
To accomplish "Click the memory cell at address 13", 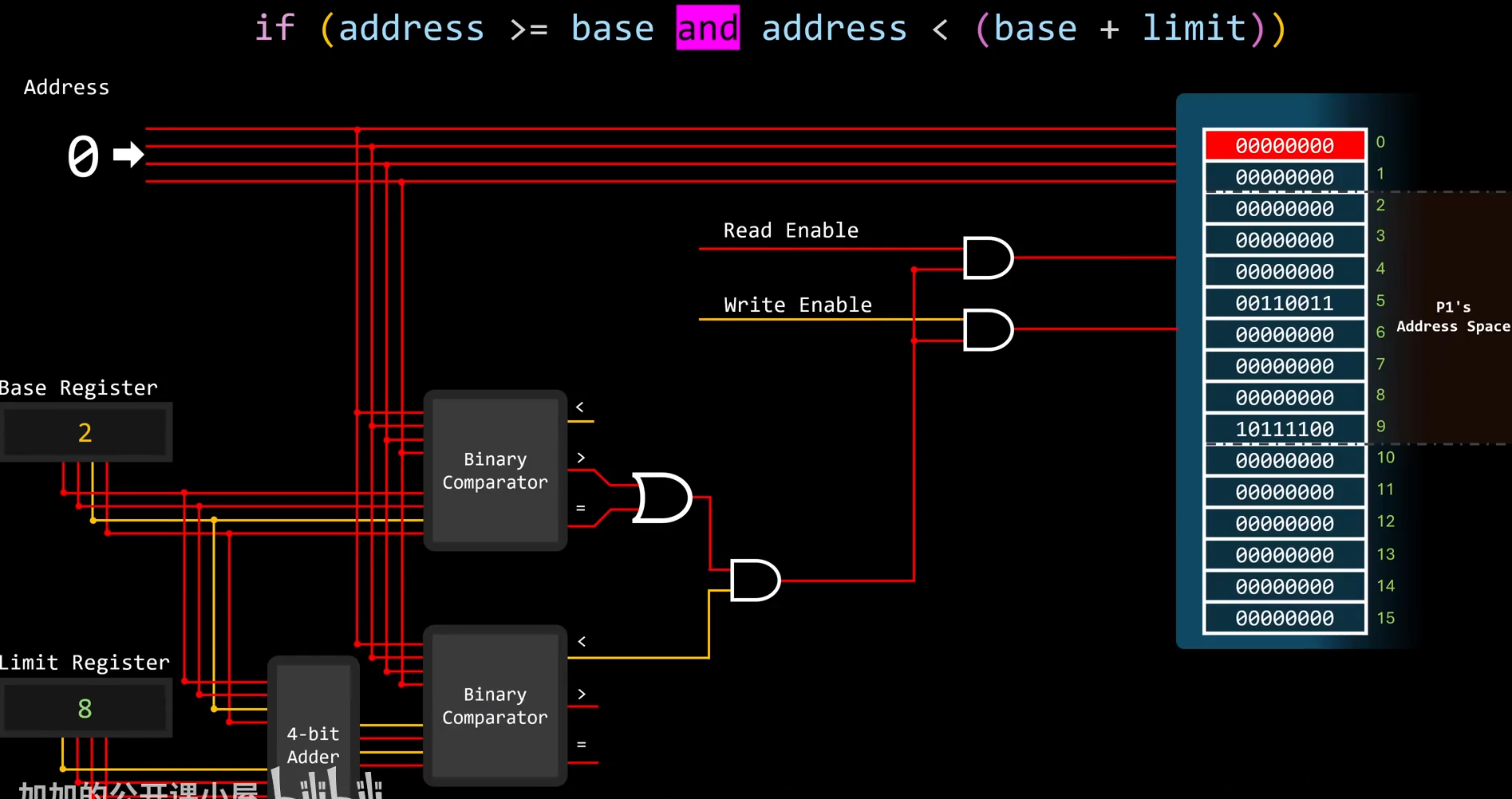I will (x=1285, y=555).
